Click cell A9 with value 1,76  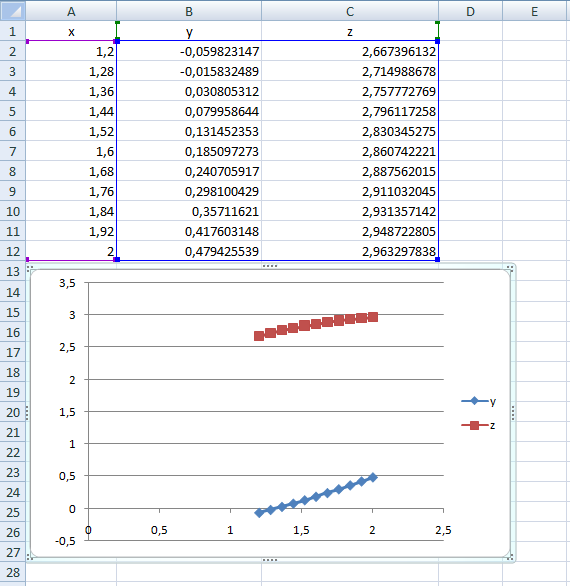click(71, 191)
